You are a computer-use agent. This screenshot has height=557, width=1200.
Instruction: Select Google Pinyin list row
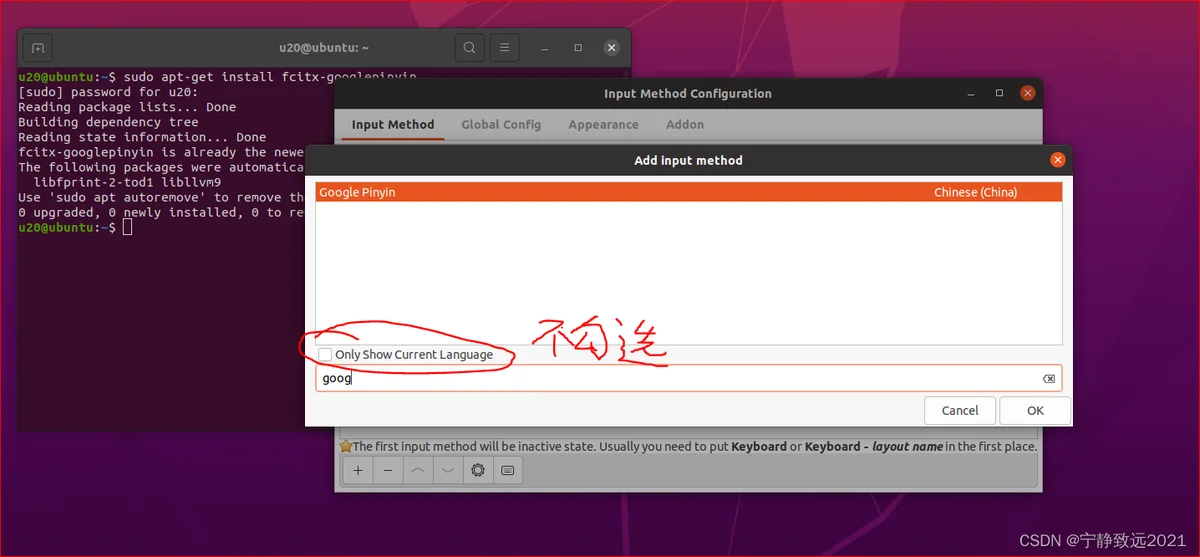click(688, 192)
